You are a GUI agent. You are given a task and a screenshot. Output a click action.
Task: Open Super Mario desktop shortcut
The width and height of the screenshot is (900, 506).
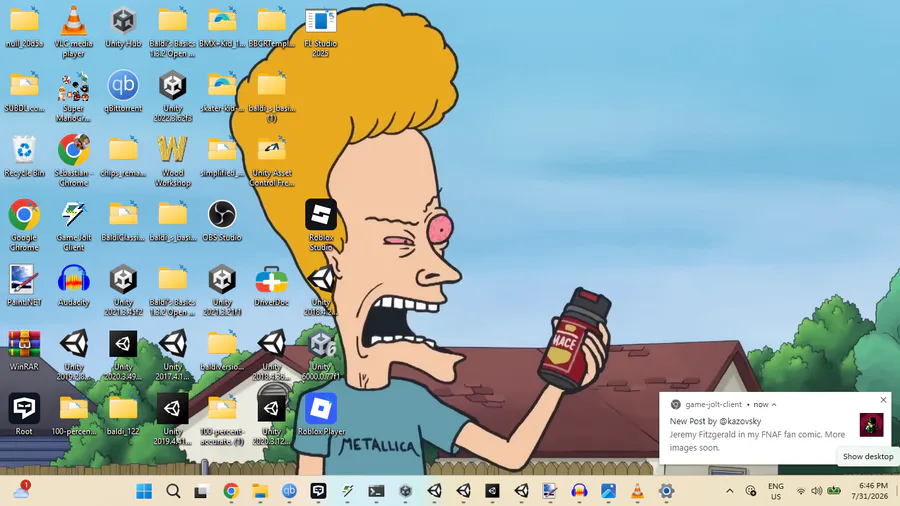[73, 95]
